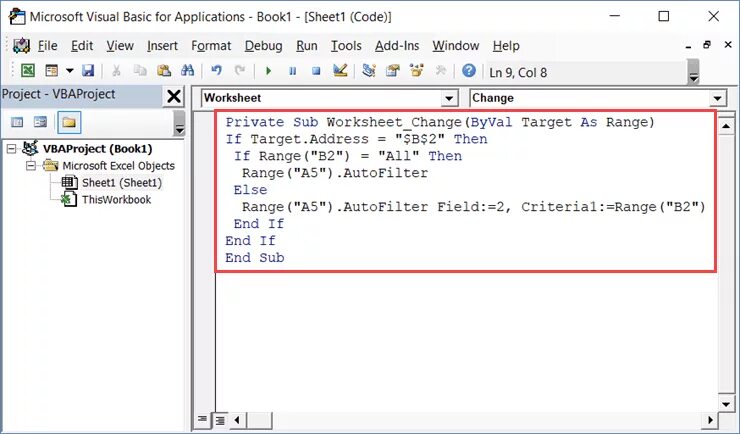The height and width of the screenshot is (434, 740).
Task: Open the Run menu
Action: [307, 46]
